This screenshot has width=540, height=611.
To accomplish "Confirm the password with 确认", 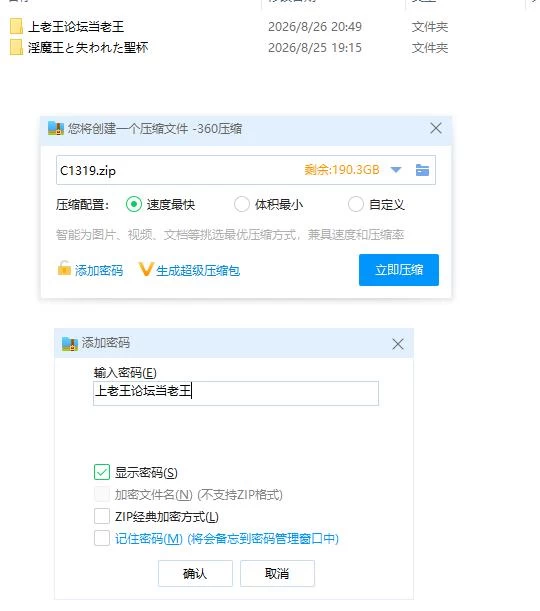I will [195, 573].
